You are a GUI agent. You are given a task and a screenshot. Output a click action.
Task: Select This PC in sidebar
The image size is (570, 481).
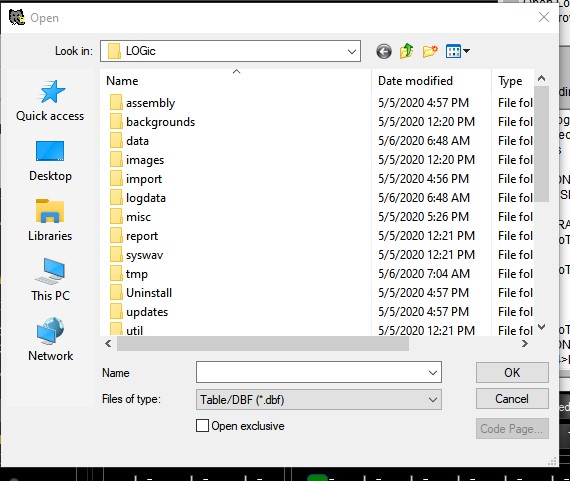click(50, 280)
